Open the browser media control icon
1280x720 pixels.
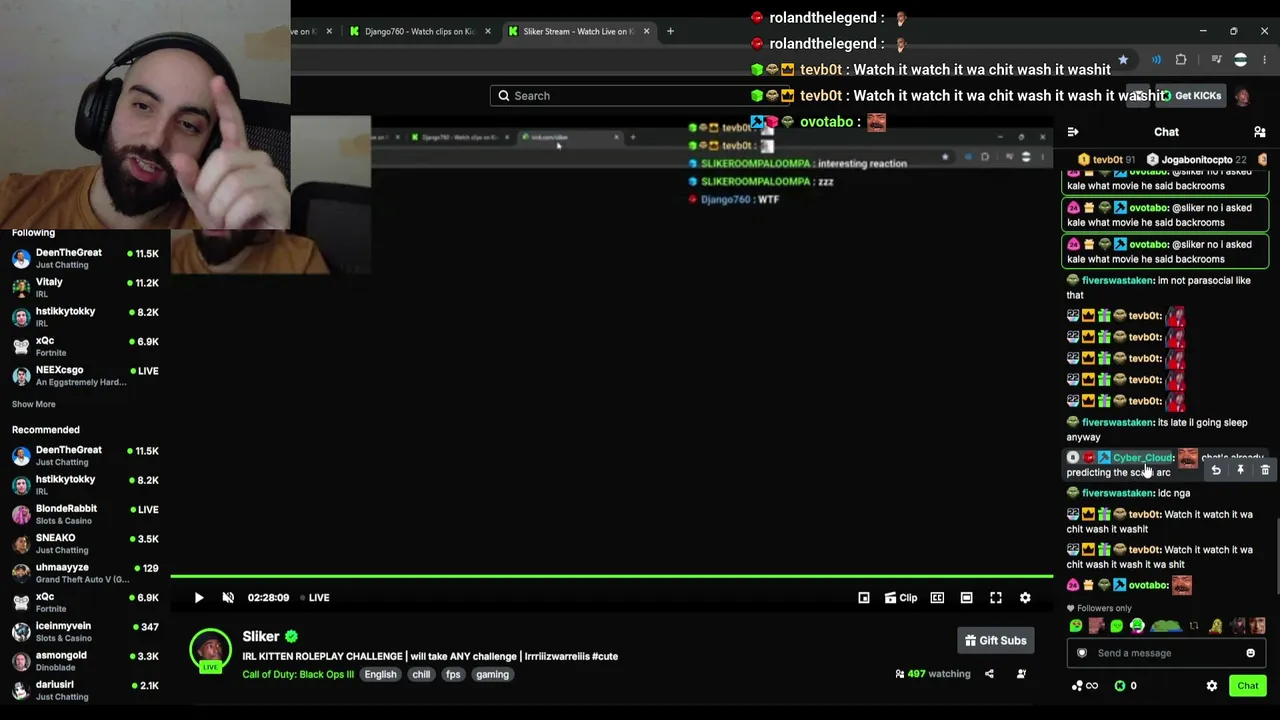point(1216,60)
